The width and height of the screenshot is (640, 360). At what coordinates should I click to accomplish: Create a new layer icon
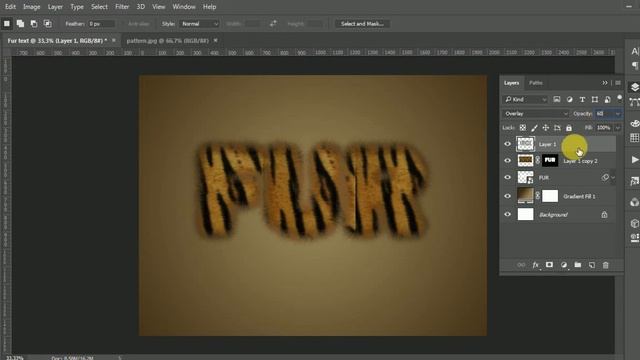pyautogui.click(x=592, y=265)
